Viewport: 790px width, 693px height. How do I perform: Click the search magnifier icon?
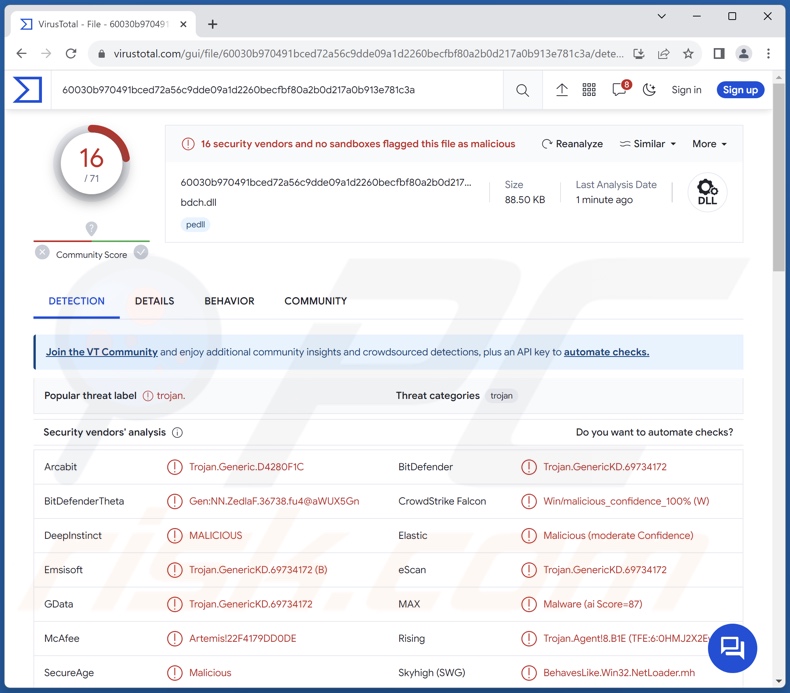(522, 90)
